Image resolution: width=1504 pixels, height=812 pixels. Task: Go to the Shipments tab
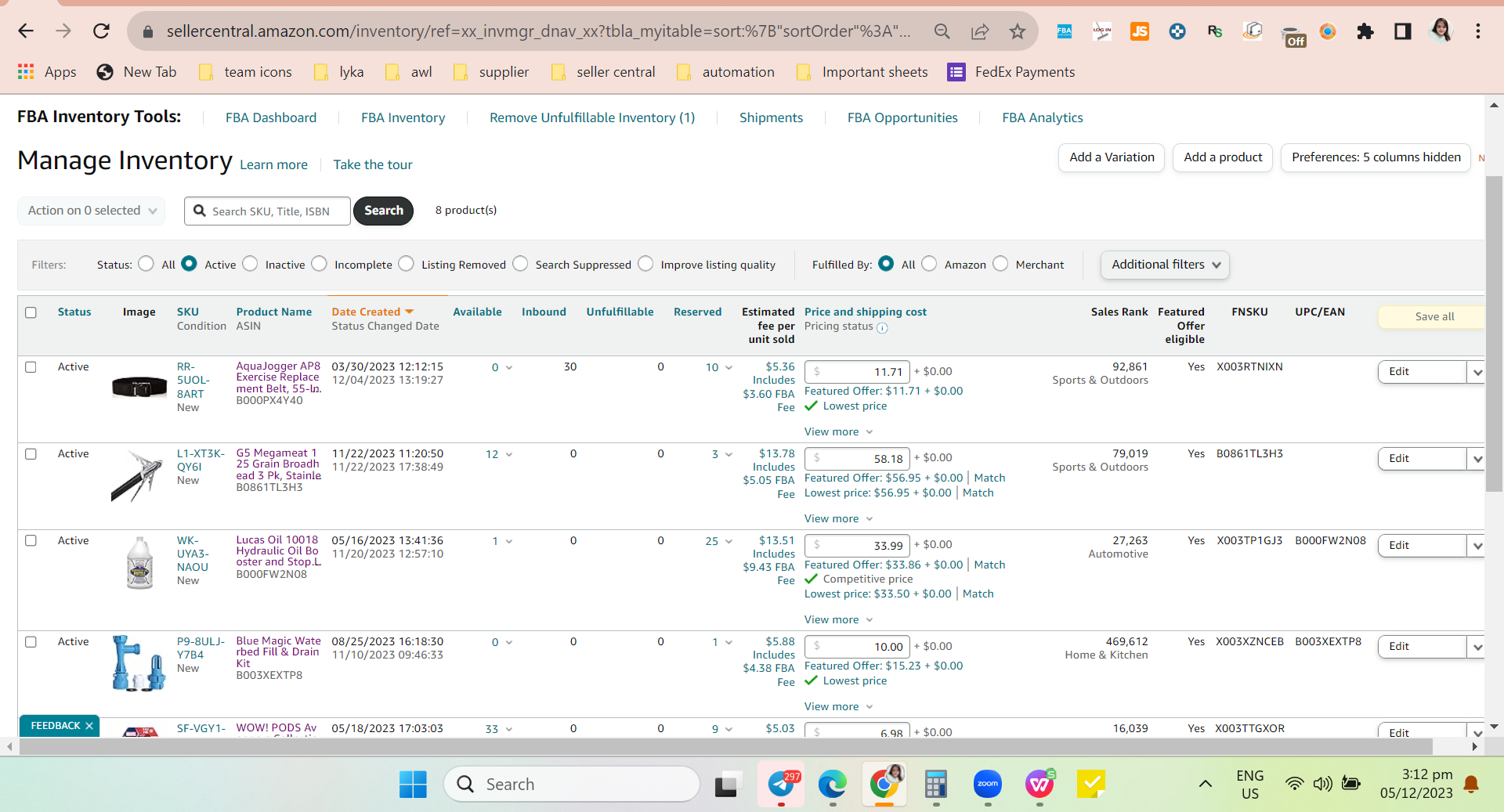pos(771,117)
